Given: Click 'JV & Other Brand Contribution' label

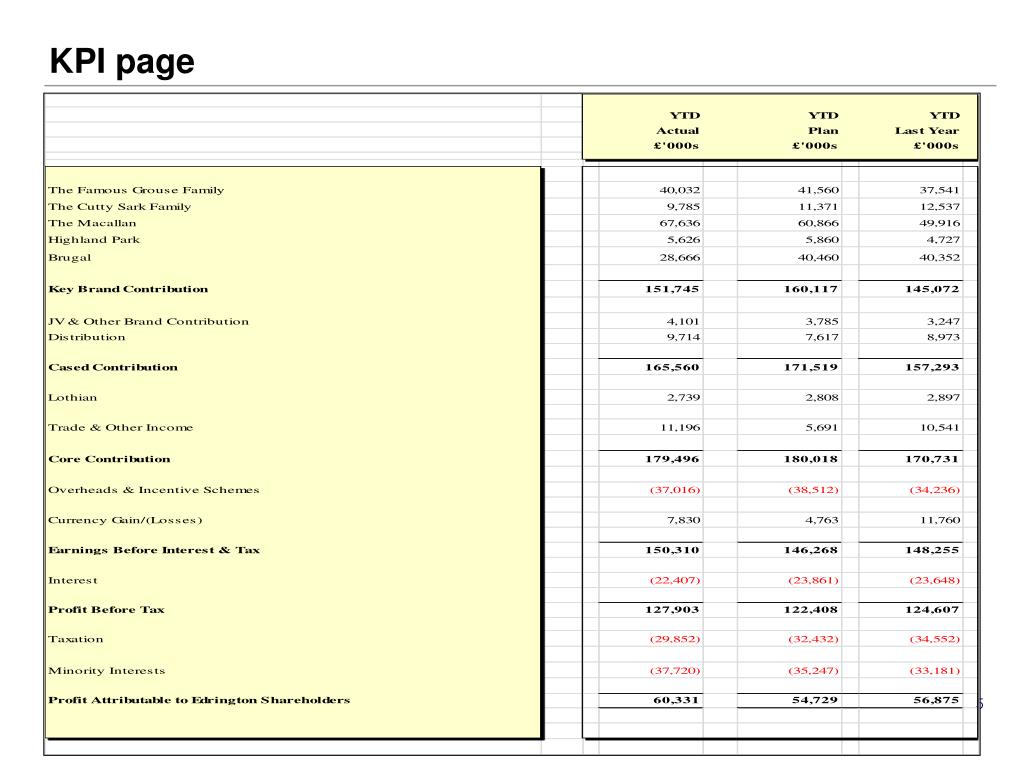Looking at the screenshot, I should (x=148, y=321).
